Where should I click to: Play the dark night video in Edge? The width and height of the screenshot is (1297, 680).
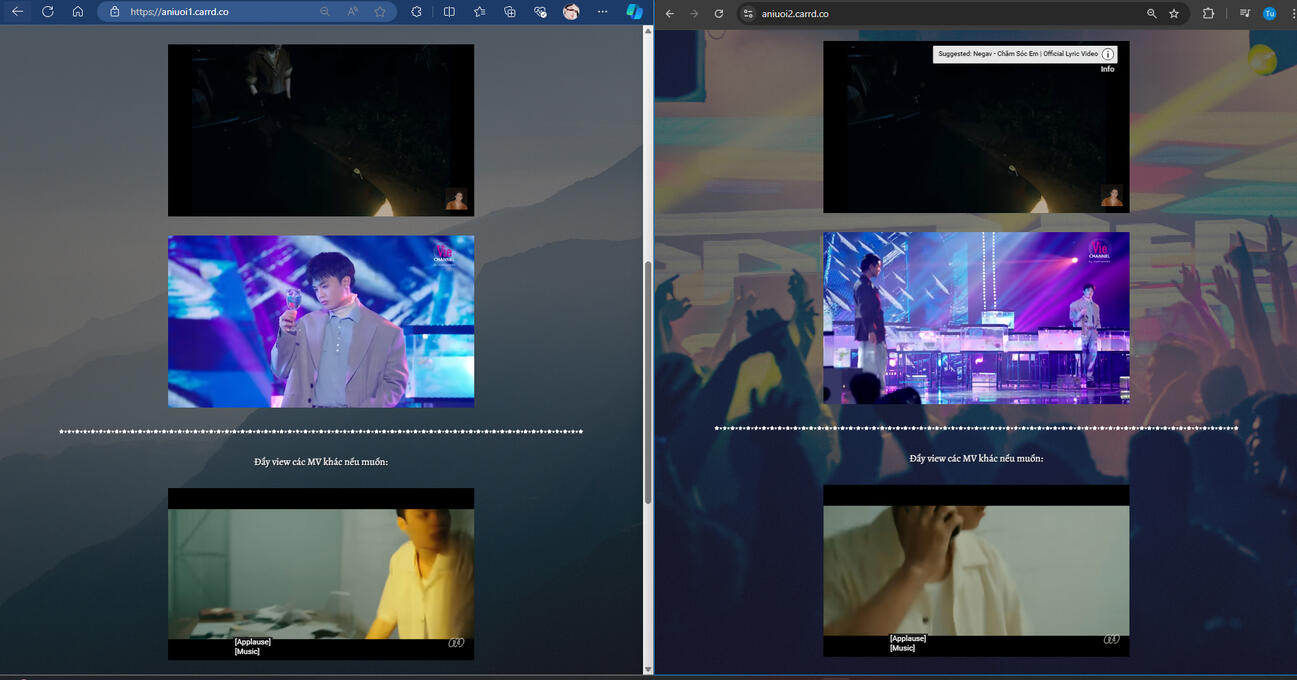[321, 130]
